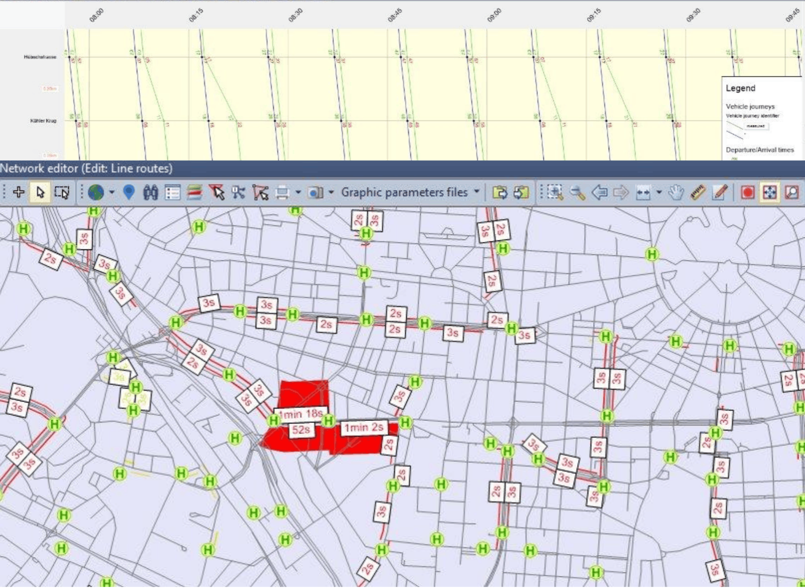Click the 09:30 time header in timetable
Viewport: 805px width, 588px height.
click(693, 15)
